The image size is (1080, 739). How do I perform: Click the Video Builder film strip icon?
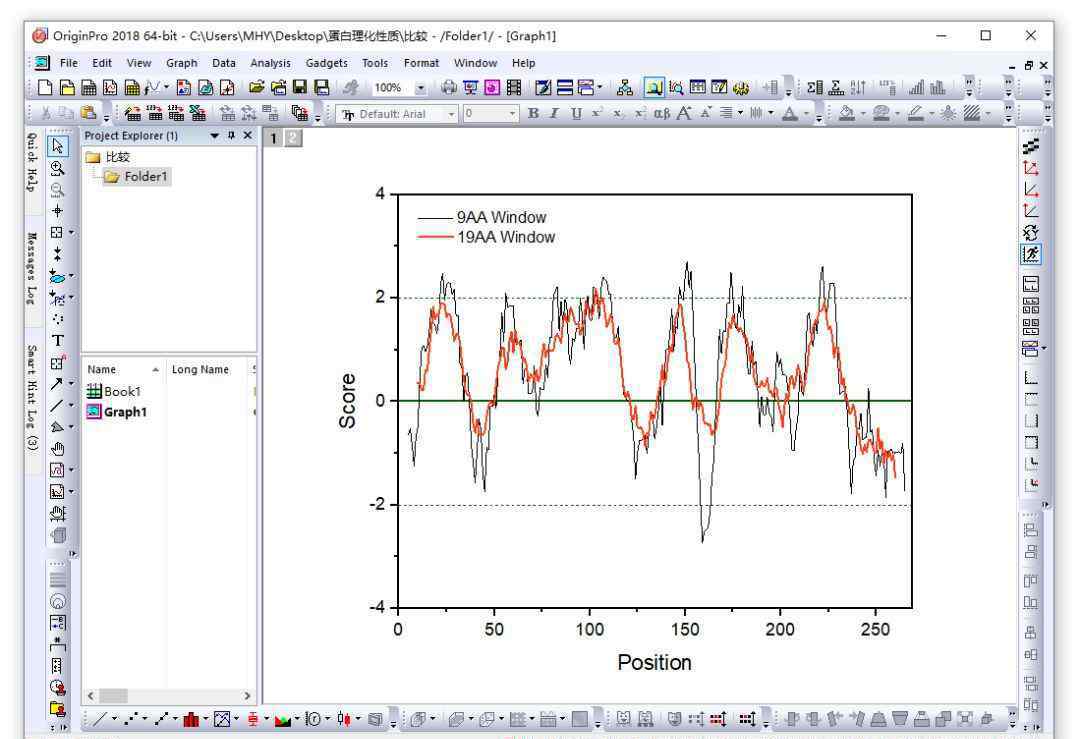coord(514,87)
